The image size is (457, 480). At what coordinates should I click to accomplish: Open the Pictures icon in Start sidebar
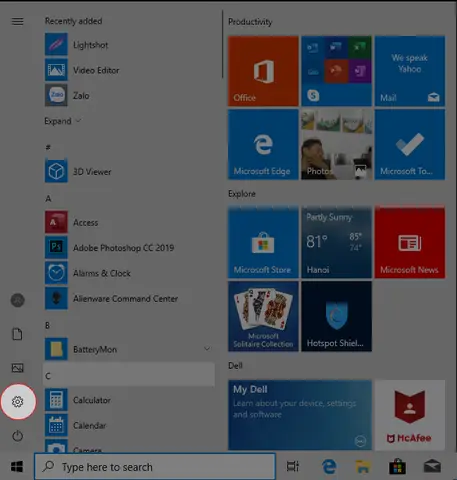(18, 368)
